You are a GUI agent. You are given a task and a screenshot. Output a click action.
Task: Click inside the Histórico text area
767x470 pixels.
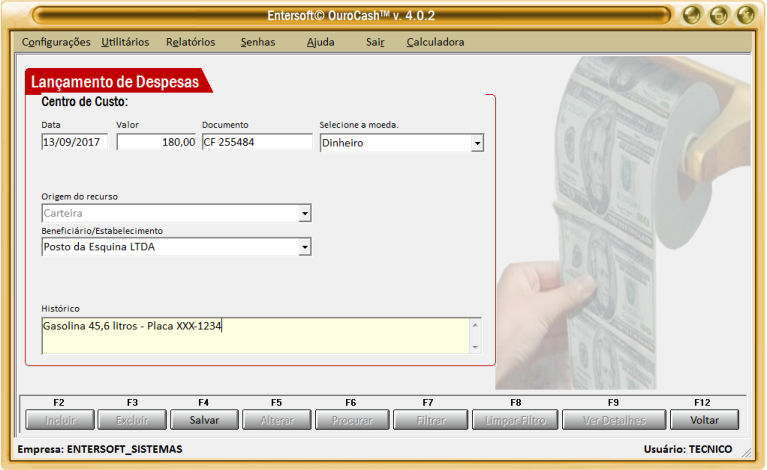click(255, 336)
